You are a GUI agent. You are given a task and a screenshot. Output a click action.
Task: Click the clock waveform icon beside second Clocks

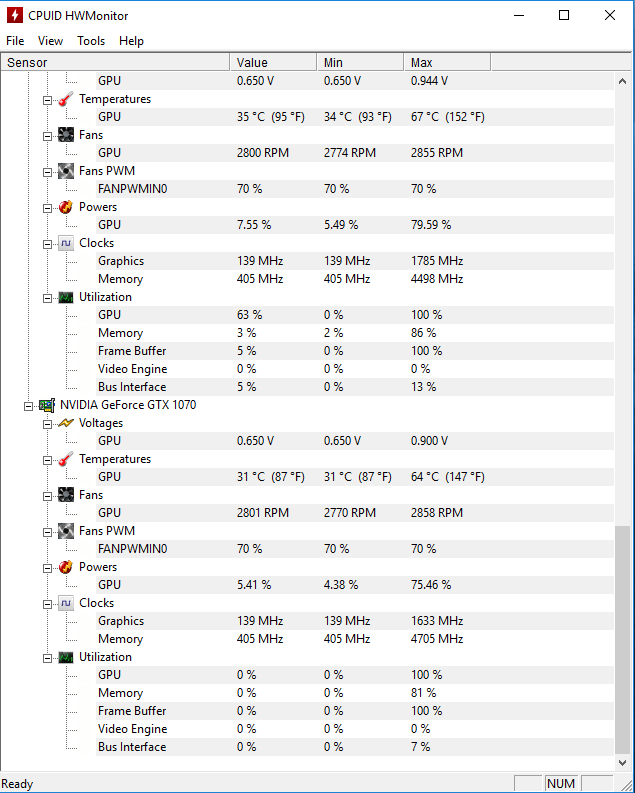click(x=66, y=603)
